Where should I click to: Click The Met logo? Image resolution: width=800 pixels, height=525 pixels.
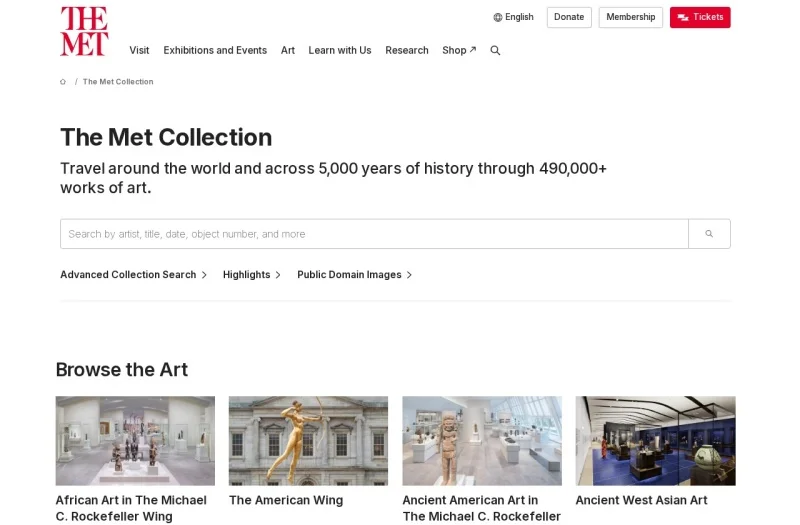coord(84,31)
